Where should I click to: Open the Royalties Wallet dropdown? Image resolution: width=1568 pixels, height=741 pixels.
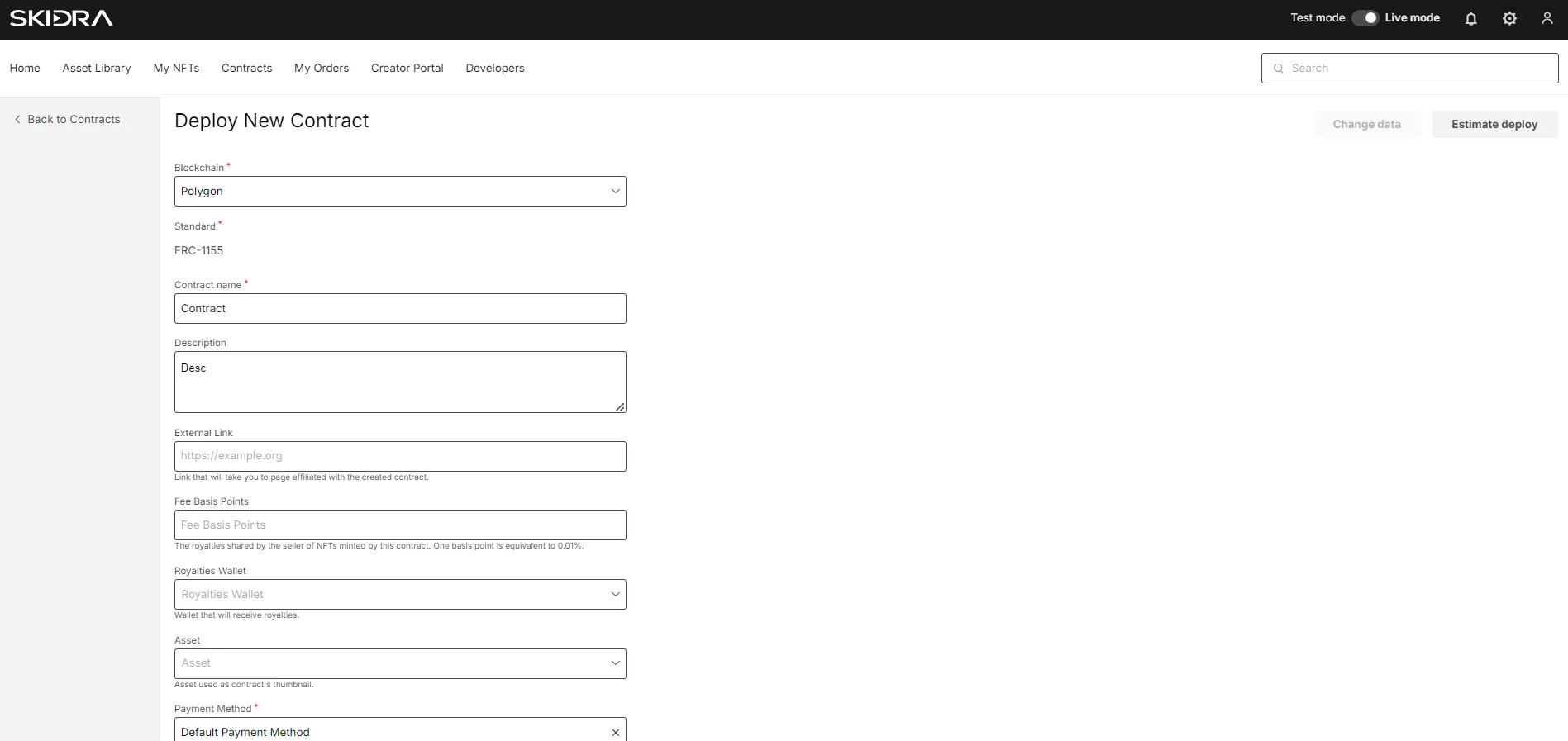400,595
